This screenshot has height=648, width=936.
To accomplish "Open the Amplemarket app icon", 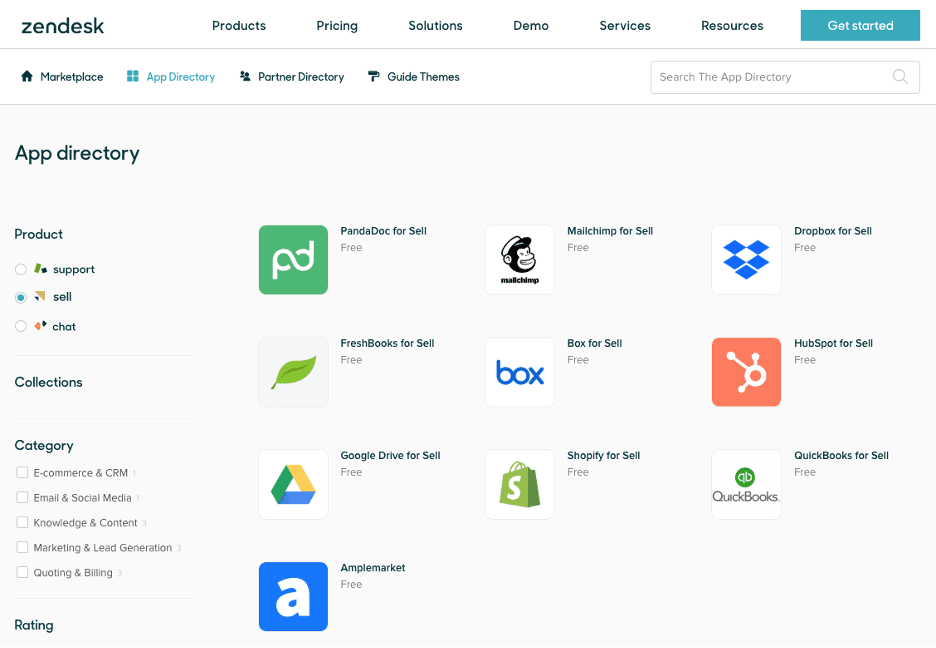I will click(x=293, y=596).
